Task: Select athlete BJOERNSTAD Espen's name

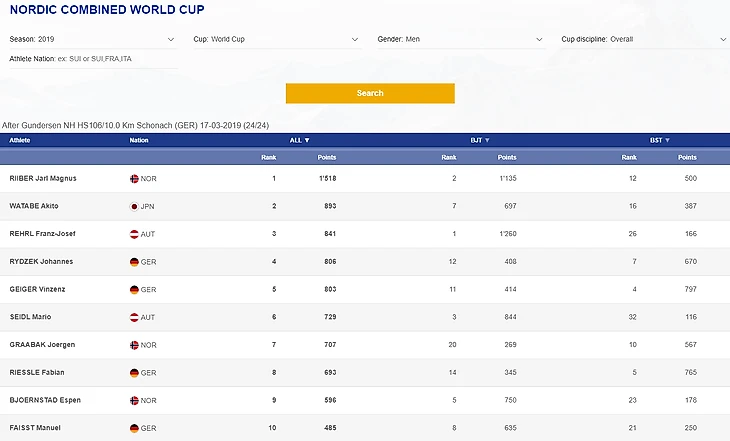Action: 43,400
